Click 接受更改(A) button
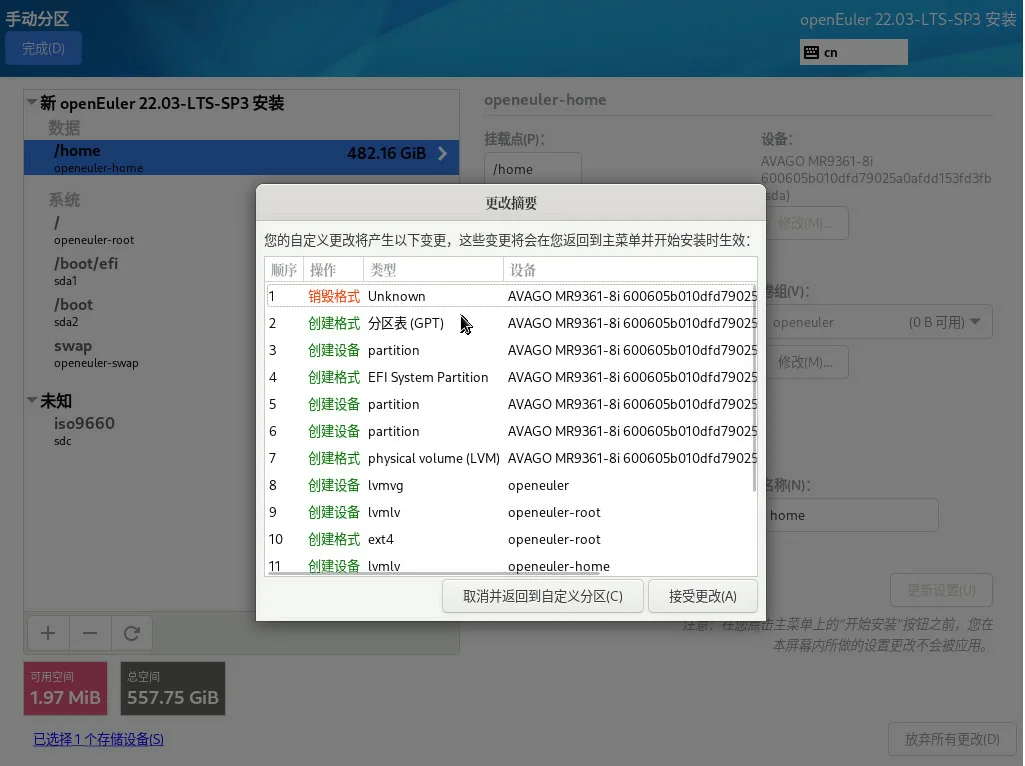This screenshot has width=1025, height=766. pyautogui.click(x=703, y=596)
